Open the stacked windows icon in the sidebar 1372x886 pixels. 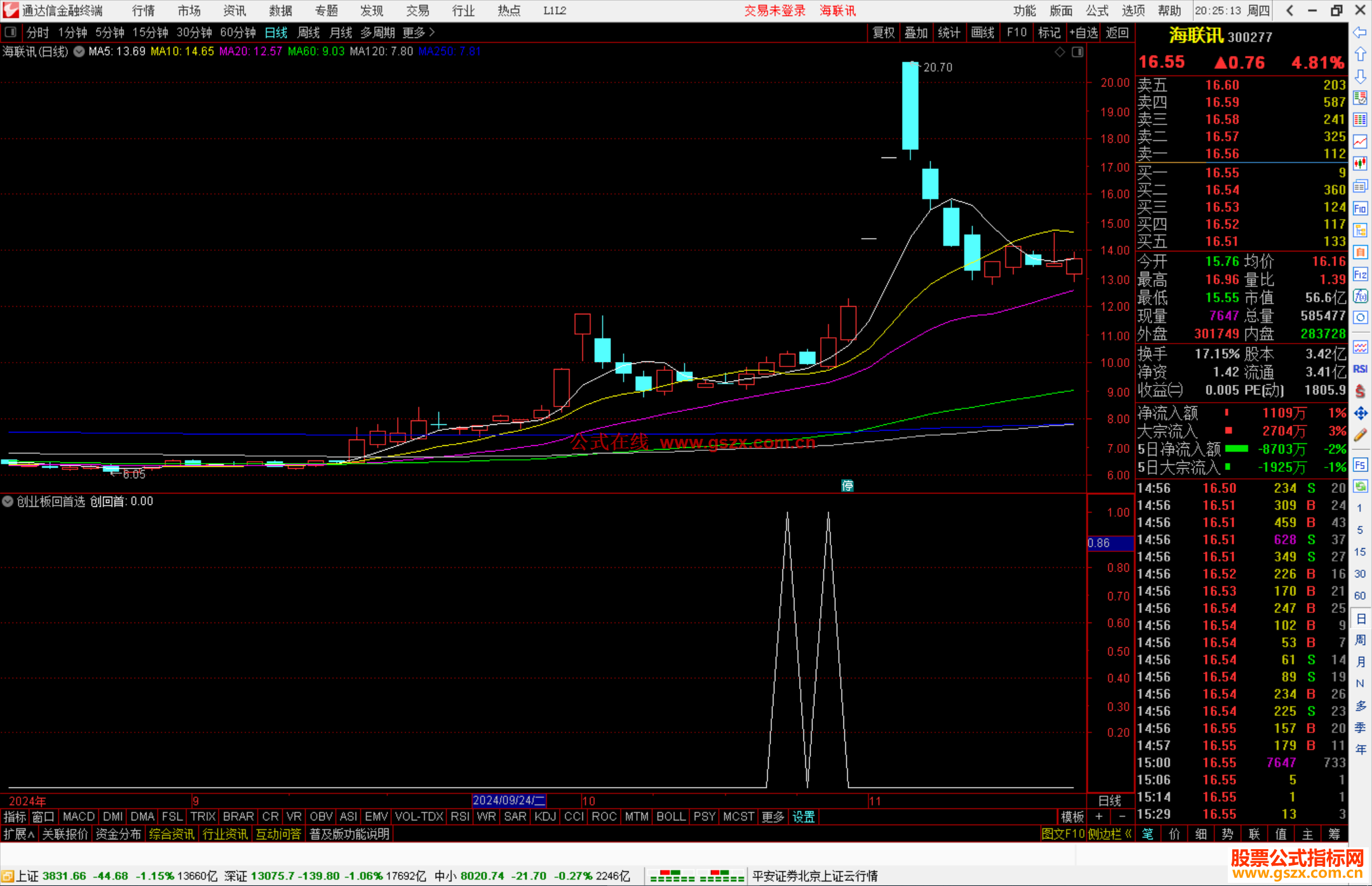(x=1360, y=186)
